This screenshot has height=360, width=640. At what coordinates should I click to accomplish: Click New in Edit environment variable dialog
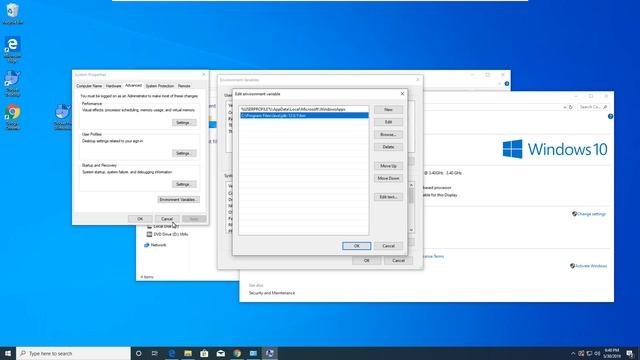click(x=388, y=110)
